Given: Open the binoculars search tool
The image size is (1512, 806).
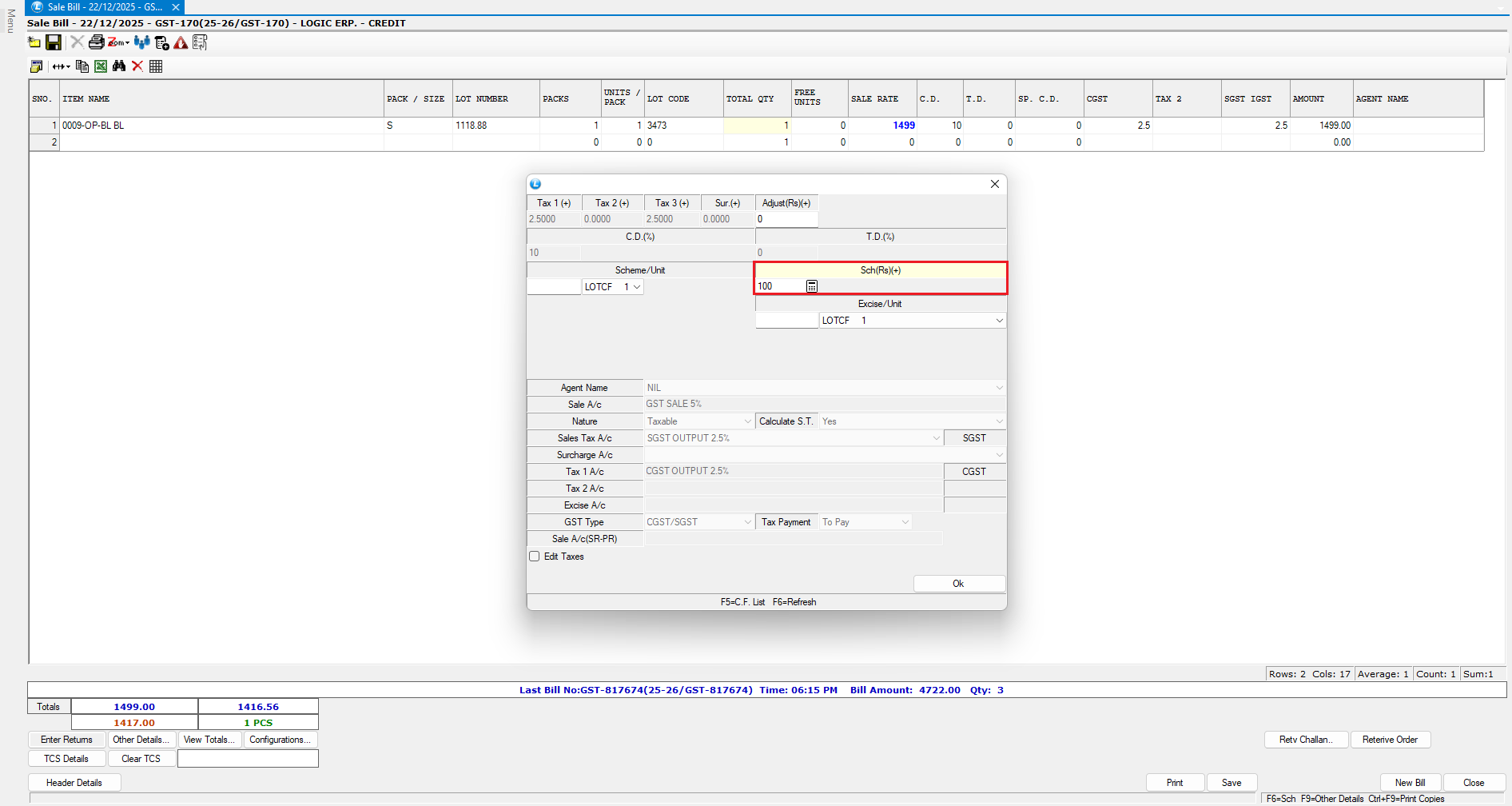Looking at the screenshot, I should (x=119, y=66).
